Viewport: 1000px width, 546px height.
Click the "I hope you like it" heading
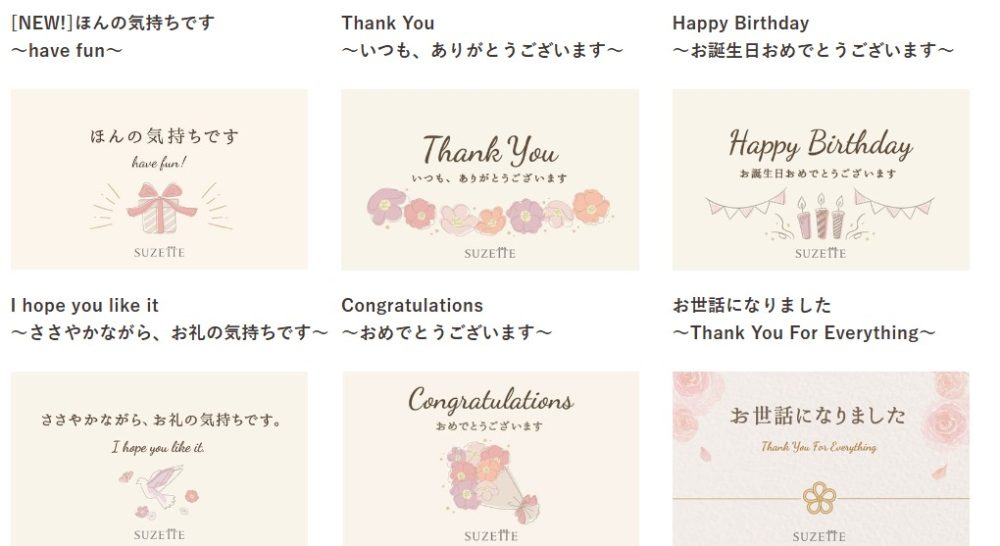(x=84, y=305)
